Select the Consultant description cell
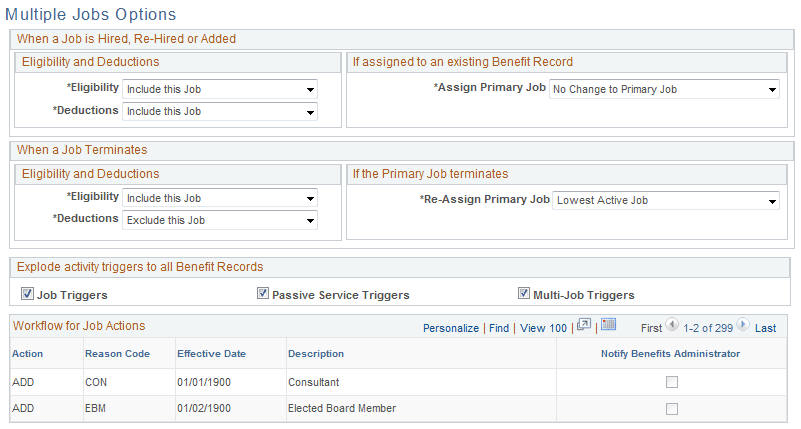 tap(314, 382)
